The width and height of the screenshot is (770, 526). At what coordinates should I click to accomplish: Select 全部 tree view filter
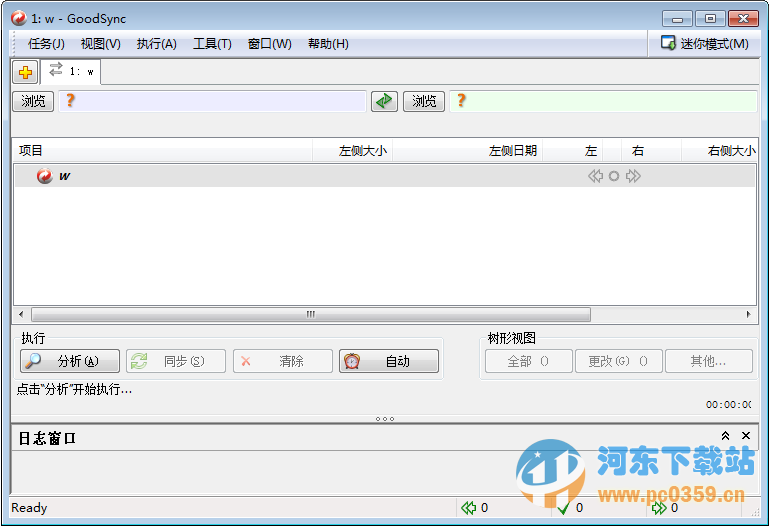pyautogui.click(x=529, y=361)
